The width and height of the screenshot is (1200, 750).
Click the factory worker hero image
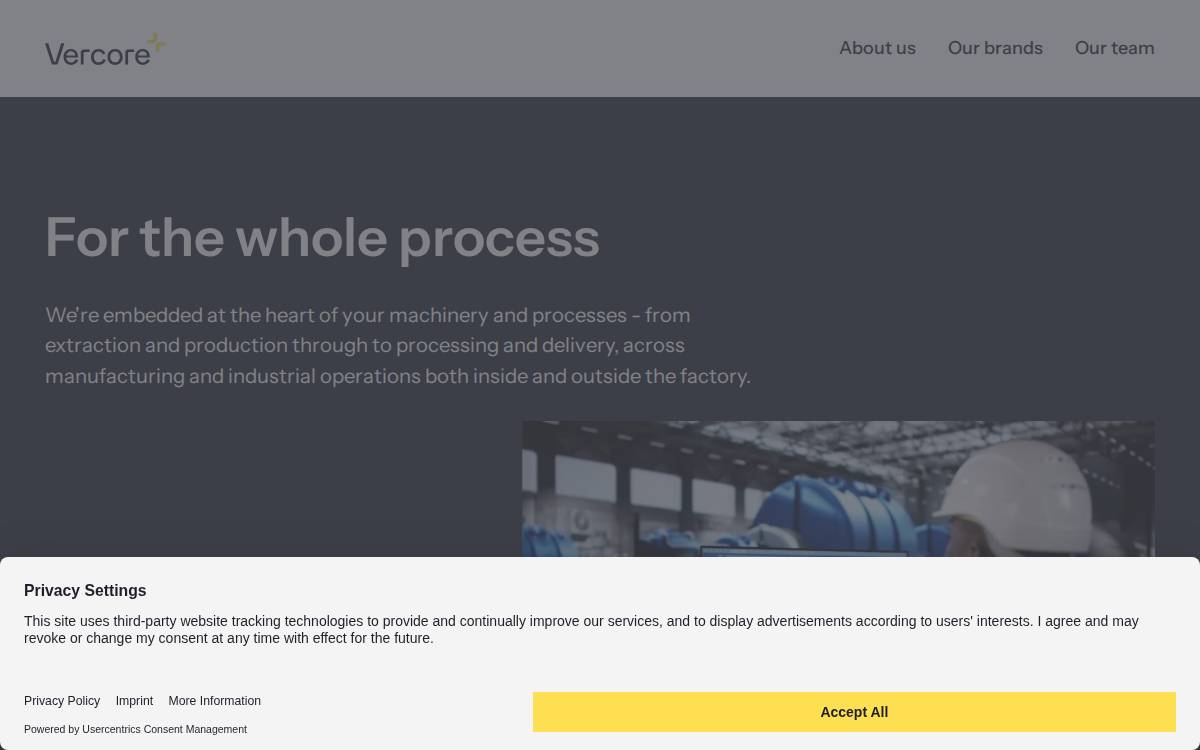click(x=838, y=489)
